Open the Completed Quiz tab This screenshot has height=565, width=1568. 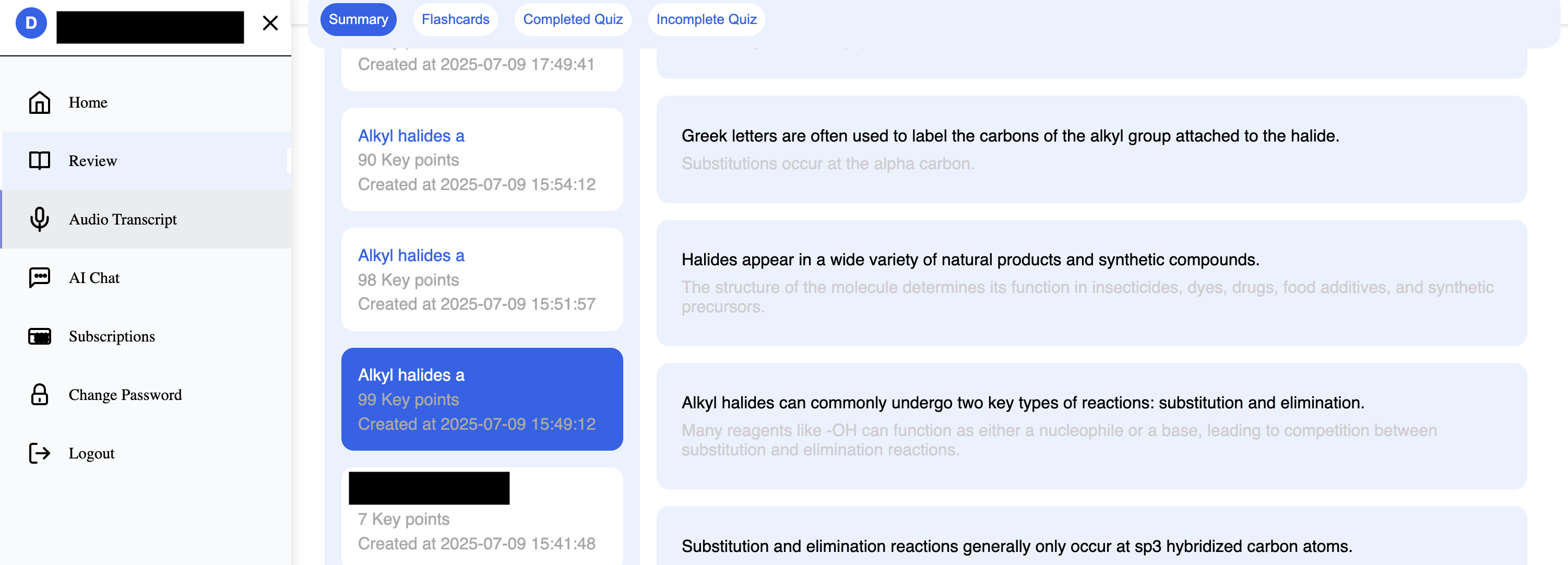point(573,19)
